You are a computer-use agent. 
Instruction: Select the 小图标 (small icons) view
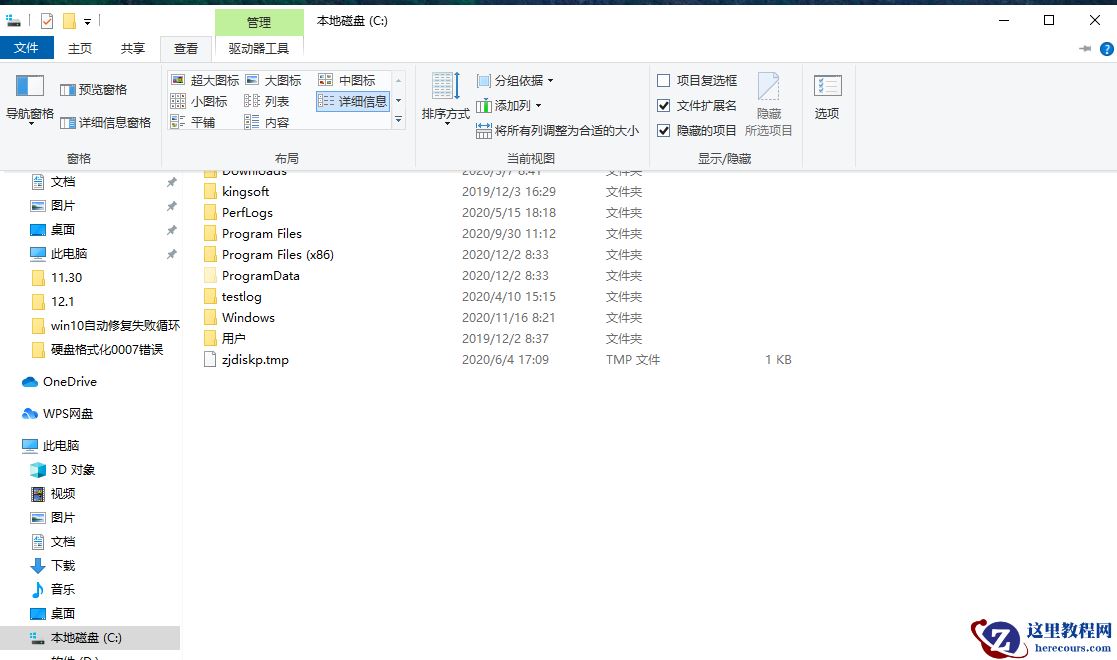coord(206,101)
